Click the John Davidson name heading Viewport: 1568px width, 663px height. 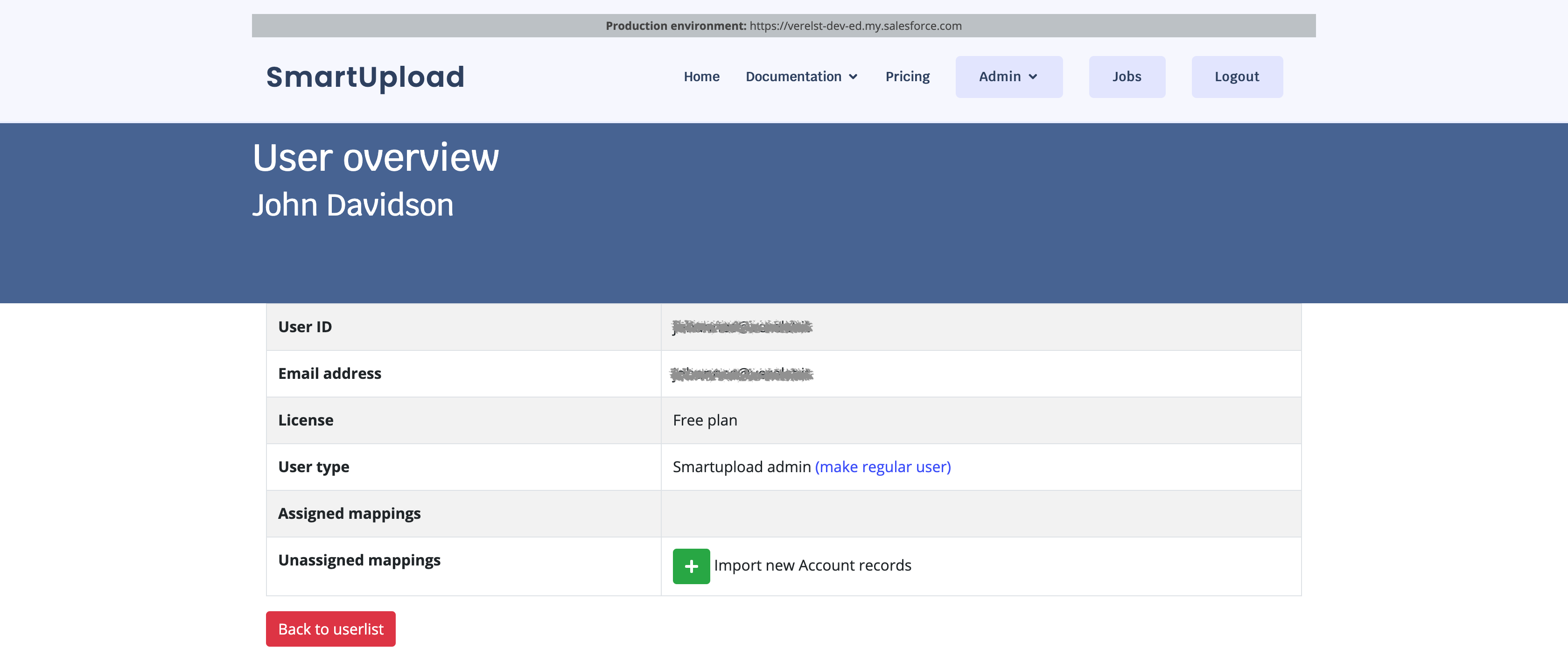tap(353, 205)
